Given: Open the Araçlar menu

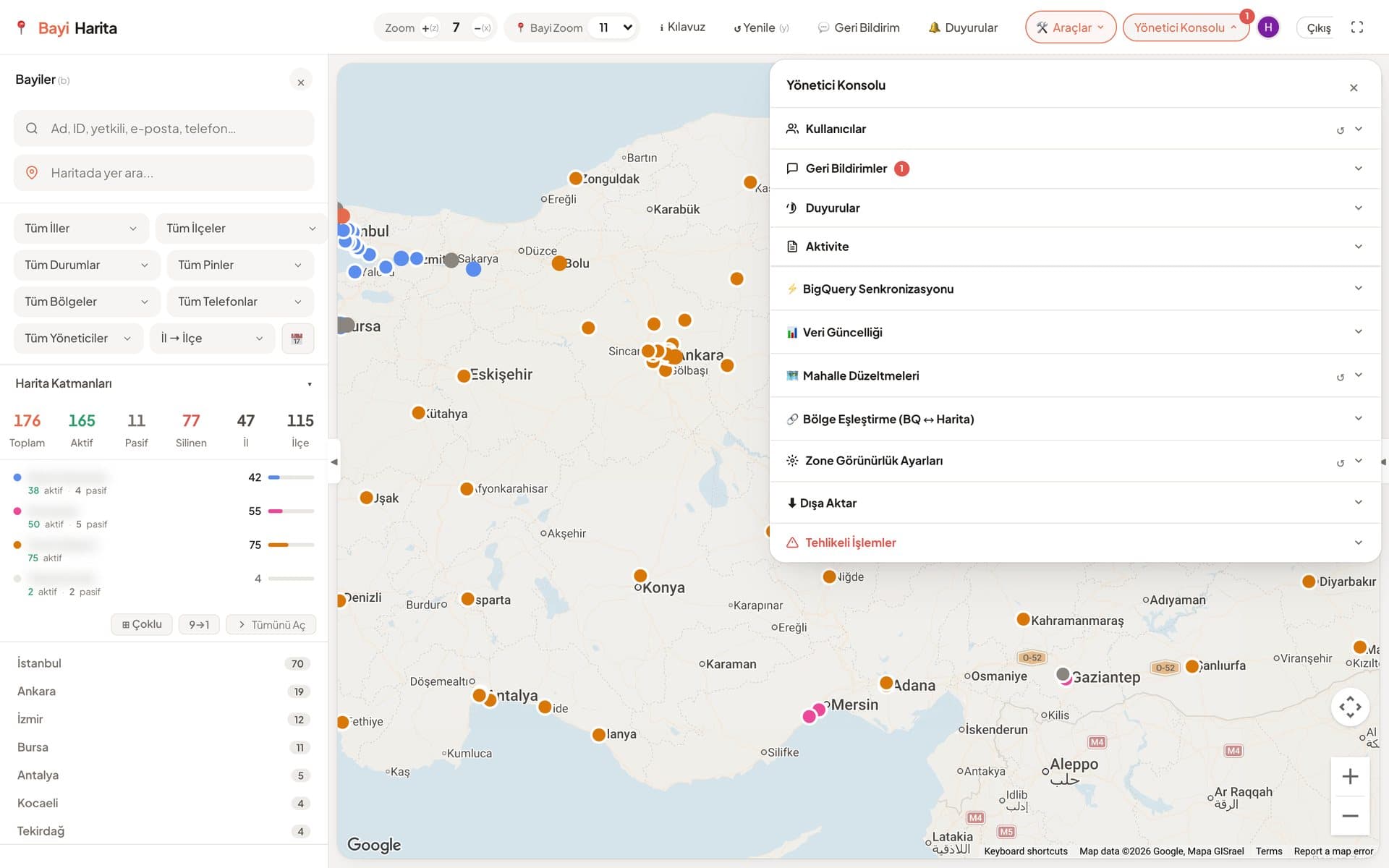Looking at the screenshot, I should point(1071,27).
